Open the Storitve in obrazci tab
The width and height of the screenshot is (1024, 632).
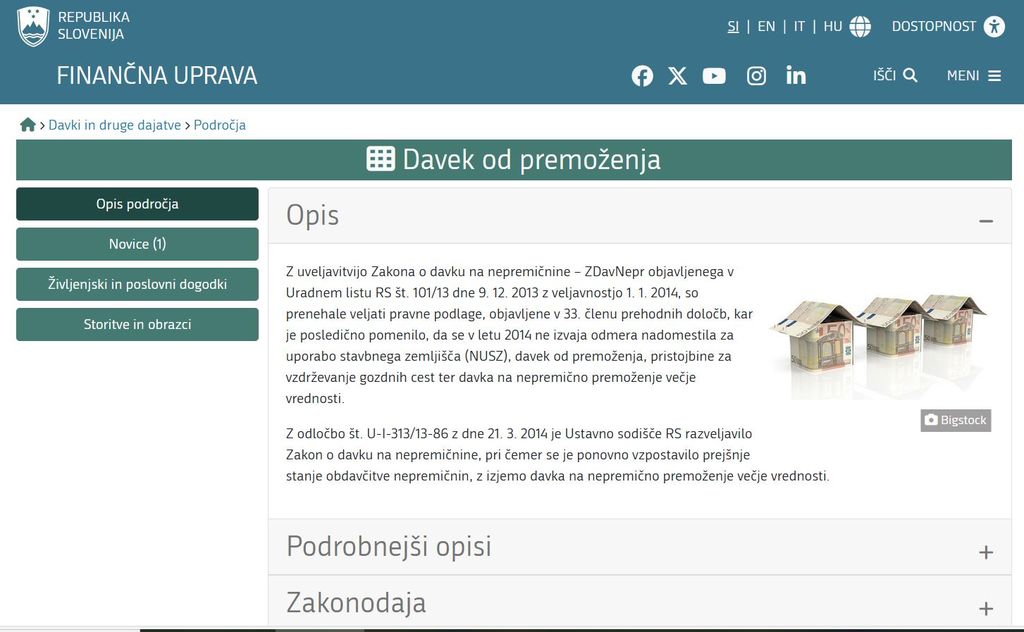point(137,324)
